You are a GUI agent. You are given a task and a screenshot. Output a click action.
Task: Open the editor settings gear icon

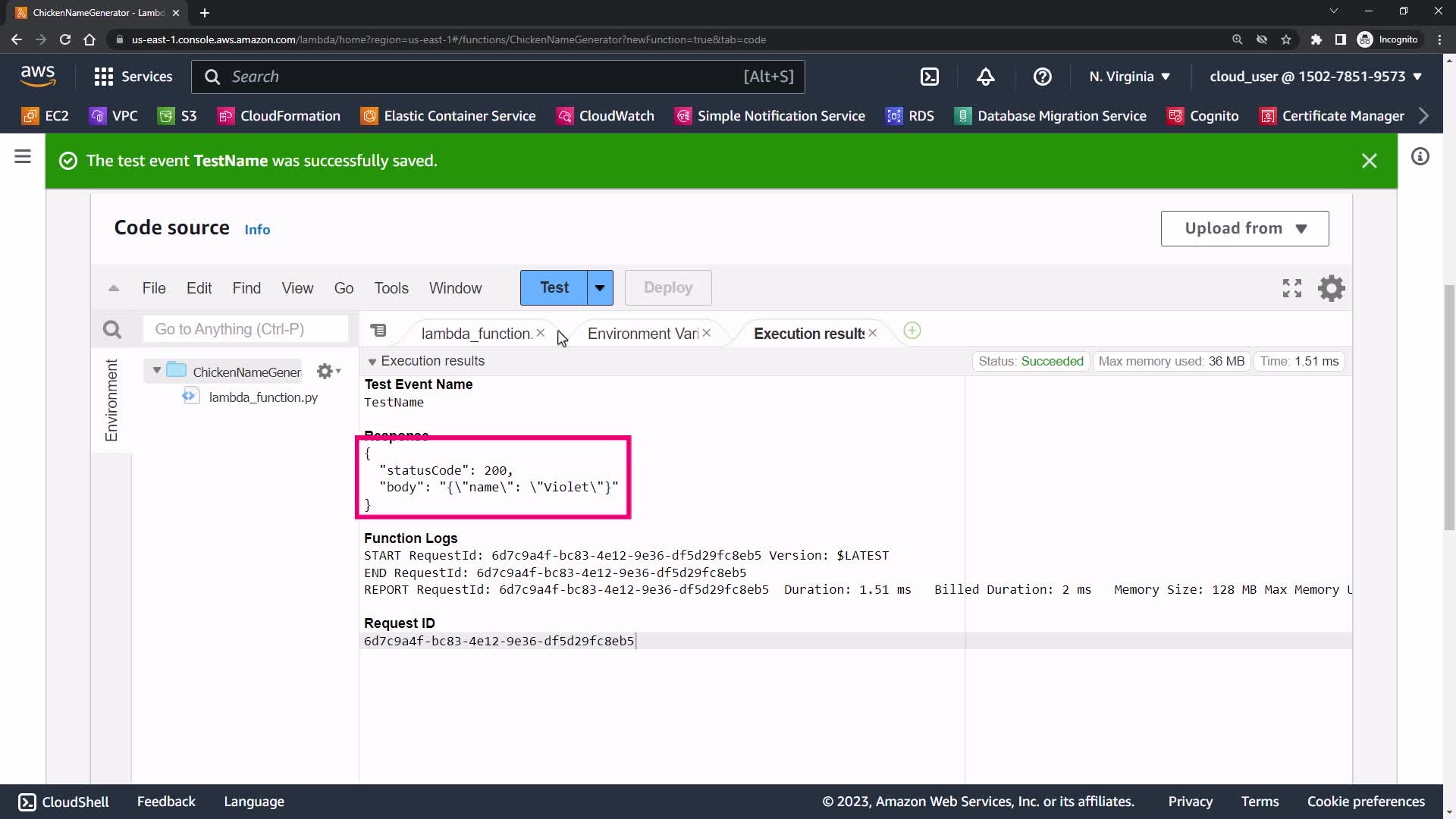1331,288
